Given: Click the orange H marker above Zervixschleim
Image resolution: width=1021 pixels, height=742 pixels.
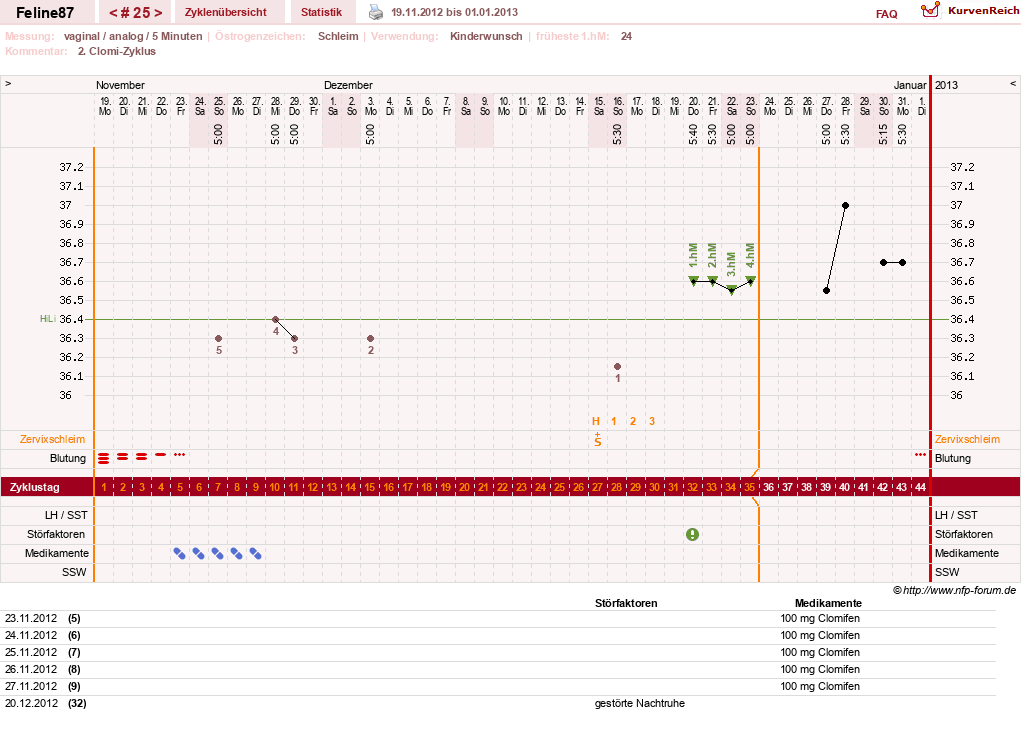Looking at the screenshot, I should click(595, 421).
